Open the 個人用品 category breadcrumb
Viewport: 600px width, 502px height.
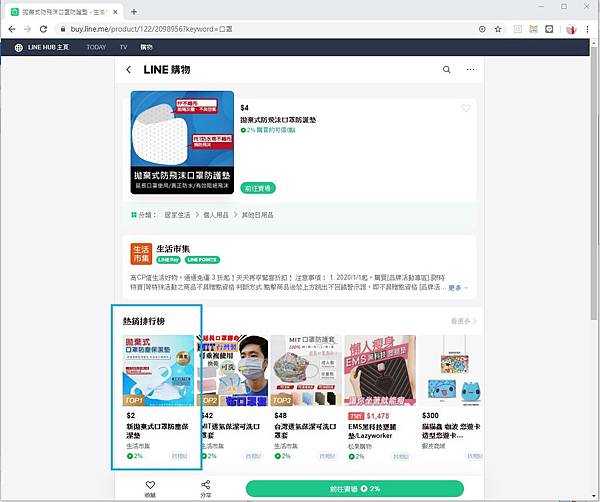coord(215,215)
